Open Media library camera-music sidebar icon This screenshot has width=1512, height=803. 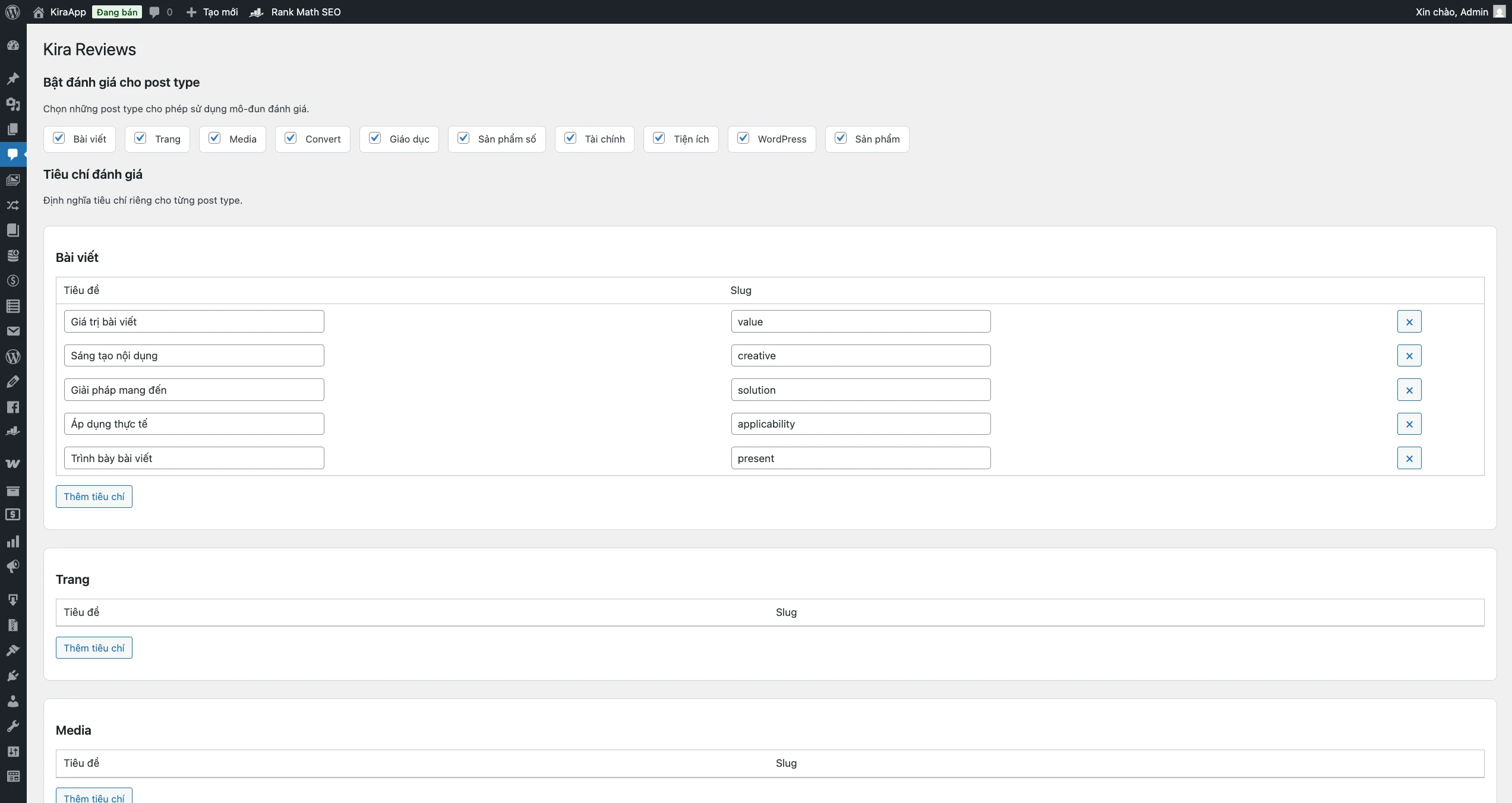(13, 104)
